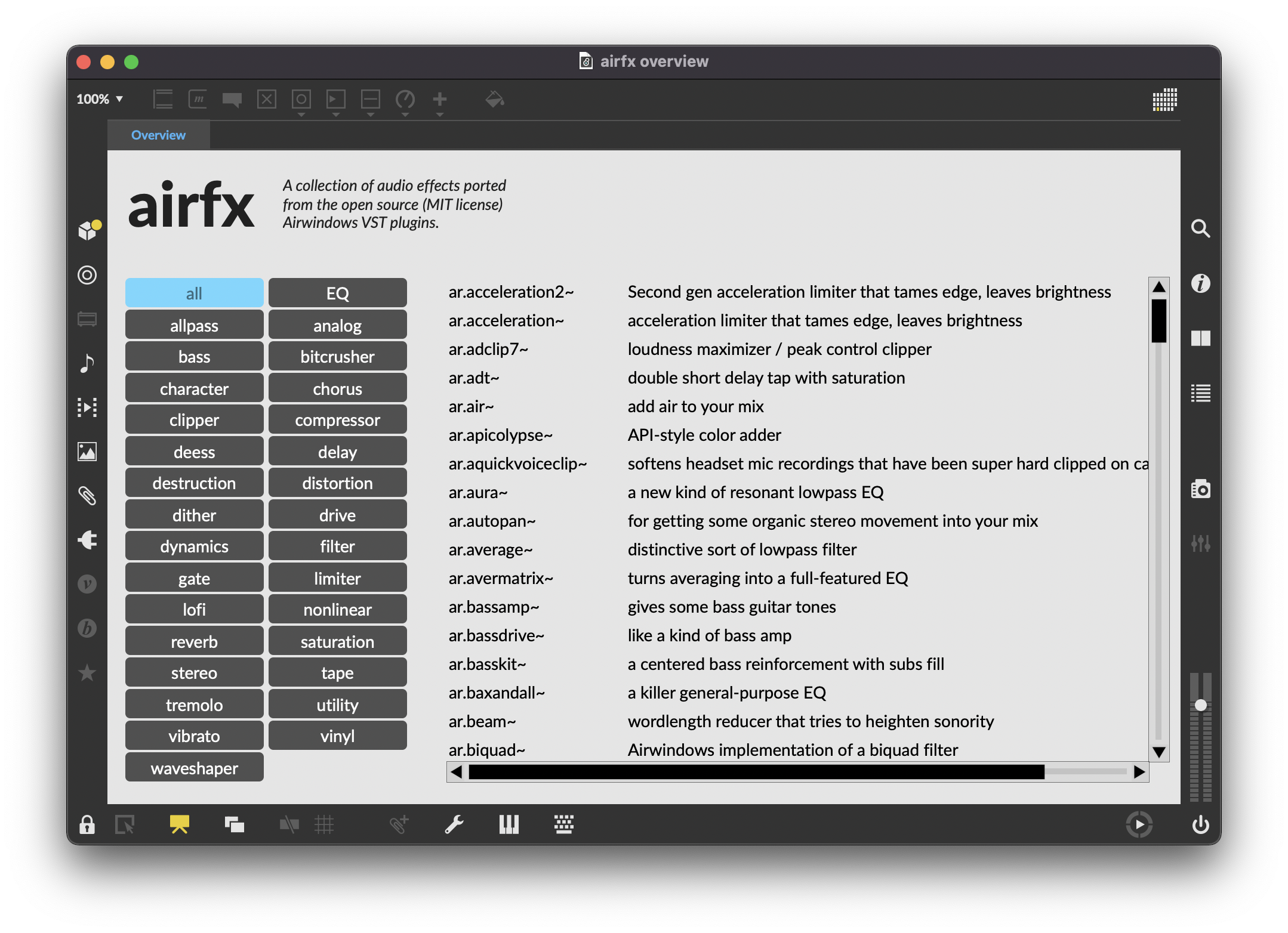The height and width of the screenshot is (933, 1288).
Task: Open the Max console list icon
Action: tap(1200, 393)
